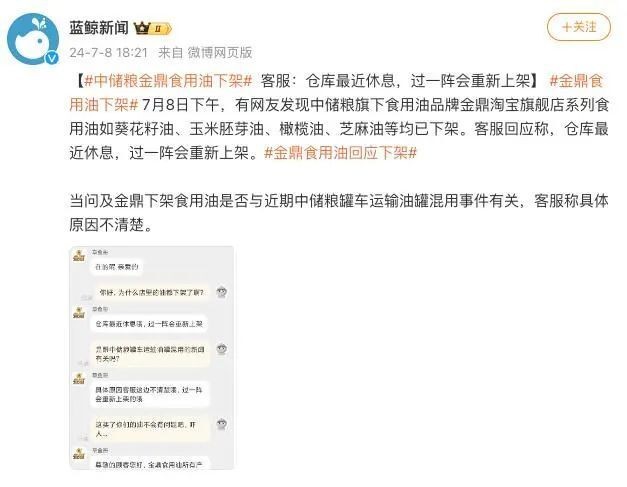
Task: Click the customer avatar beside the first question
Action: tap(222, 292)
